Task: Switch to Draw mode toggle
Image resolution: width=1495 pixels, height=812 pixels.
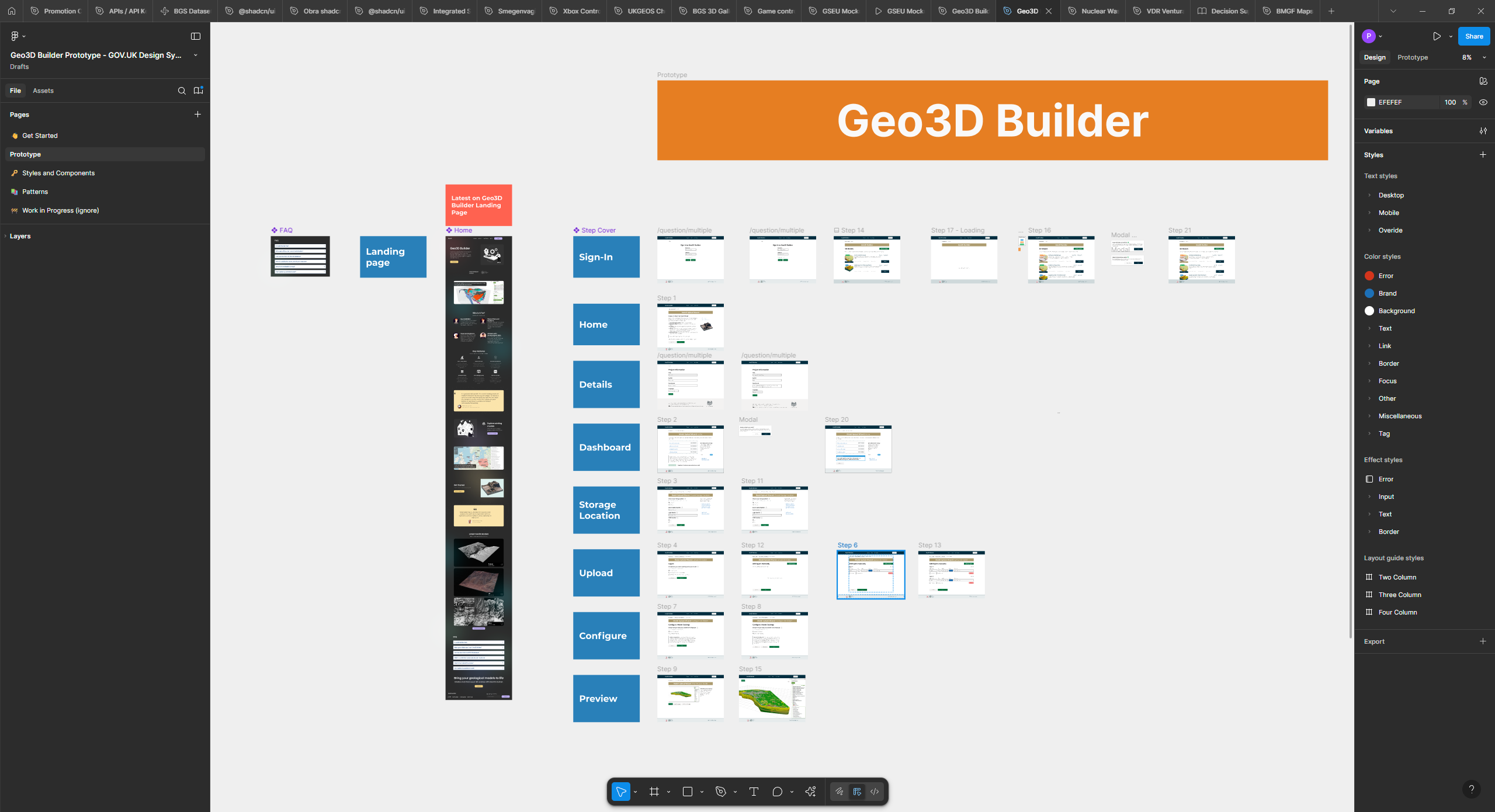Action: click(840, 792)
